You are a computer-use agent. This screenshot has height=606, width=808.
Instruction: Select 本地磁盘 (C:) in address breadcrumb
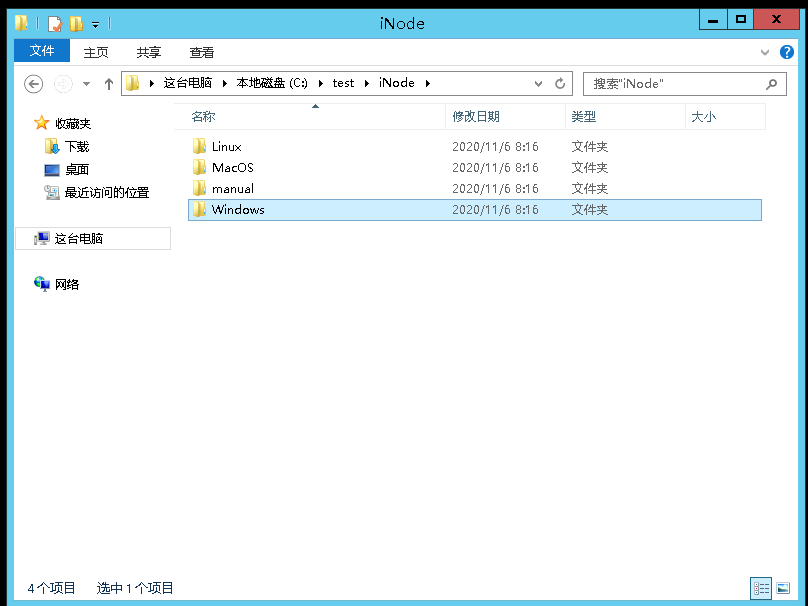coord(272,83)
